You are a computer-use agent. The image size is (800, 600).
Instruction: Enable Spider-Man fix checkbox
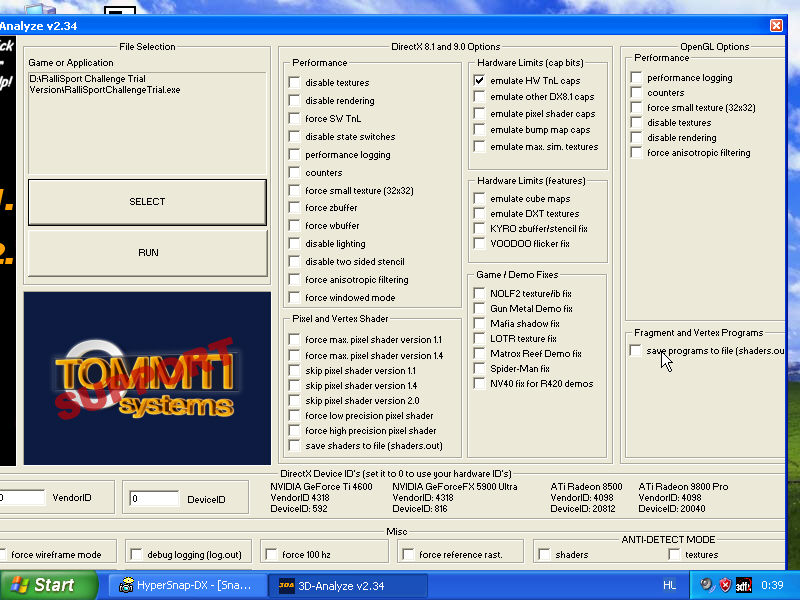479,368
